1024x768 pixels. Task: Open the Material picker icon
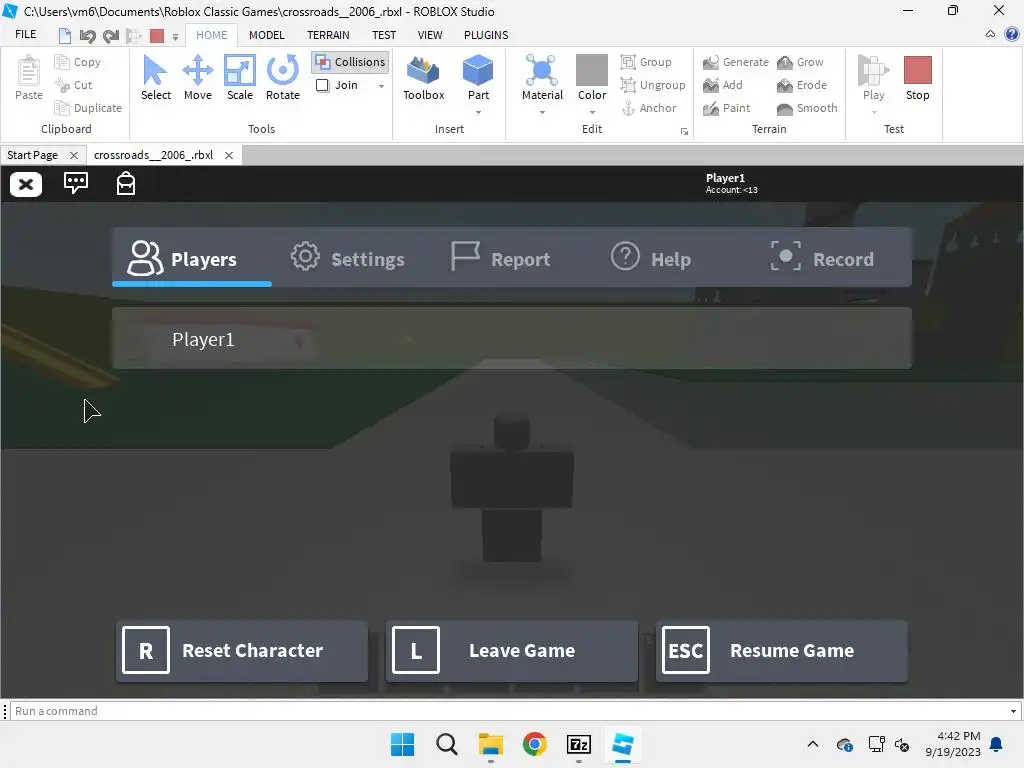[x=541, y=70]
